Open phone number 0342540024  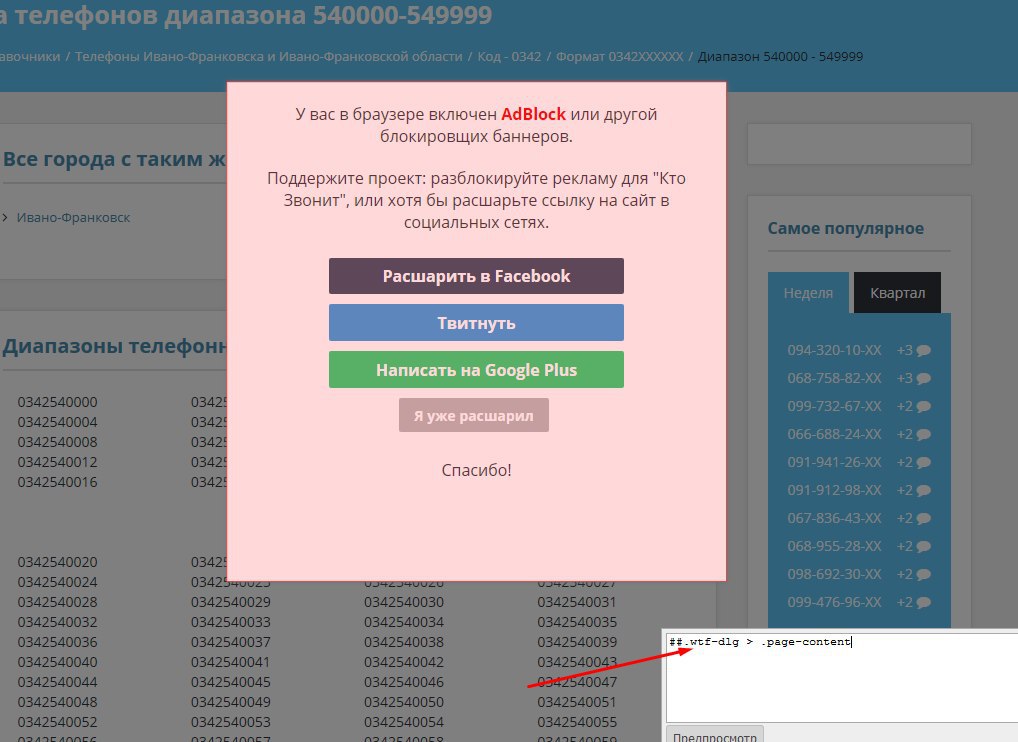(x=57, y=582)
